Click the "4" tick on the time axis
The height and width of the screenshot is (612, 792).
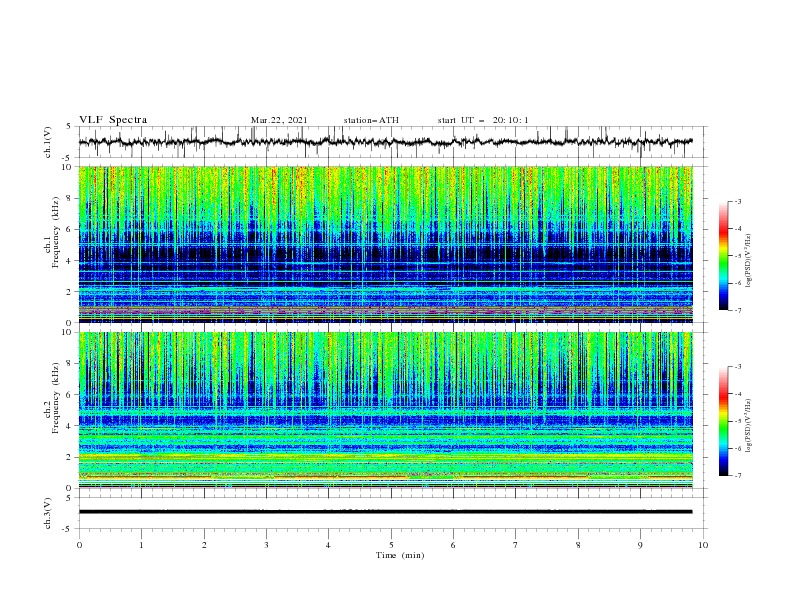(329, 545)
